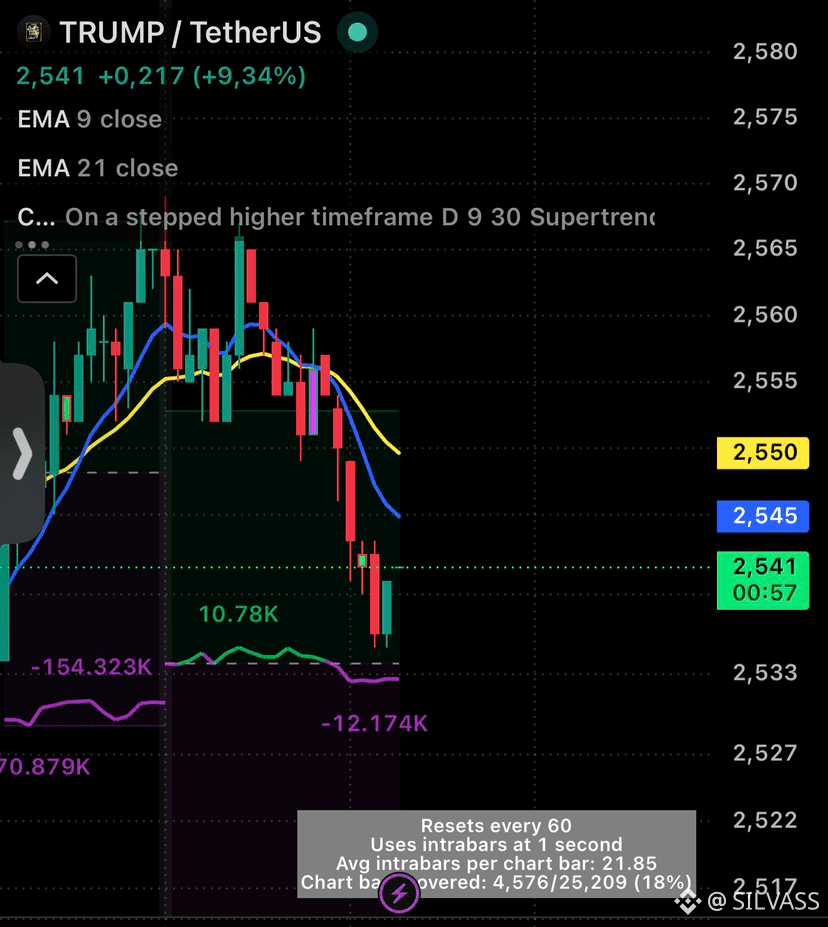Screen dimensions: 828x927
Task: Open the TRUMP / TetherUS symbol title
Action: [x=190, y=33]
